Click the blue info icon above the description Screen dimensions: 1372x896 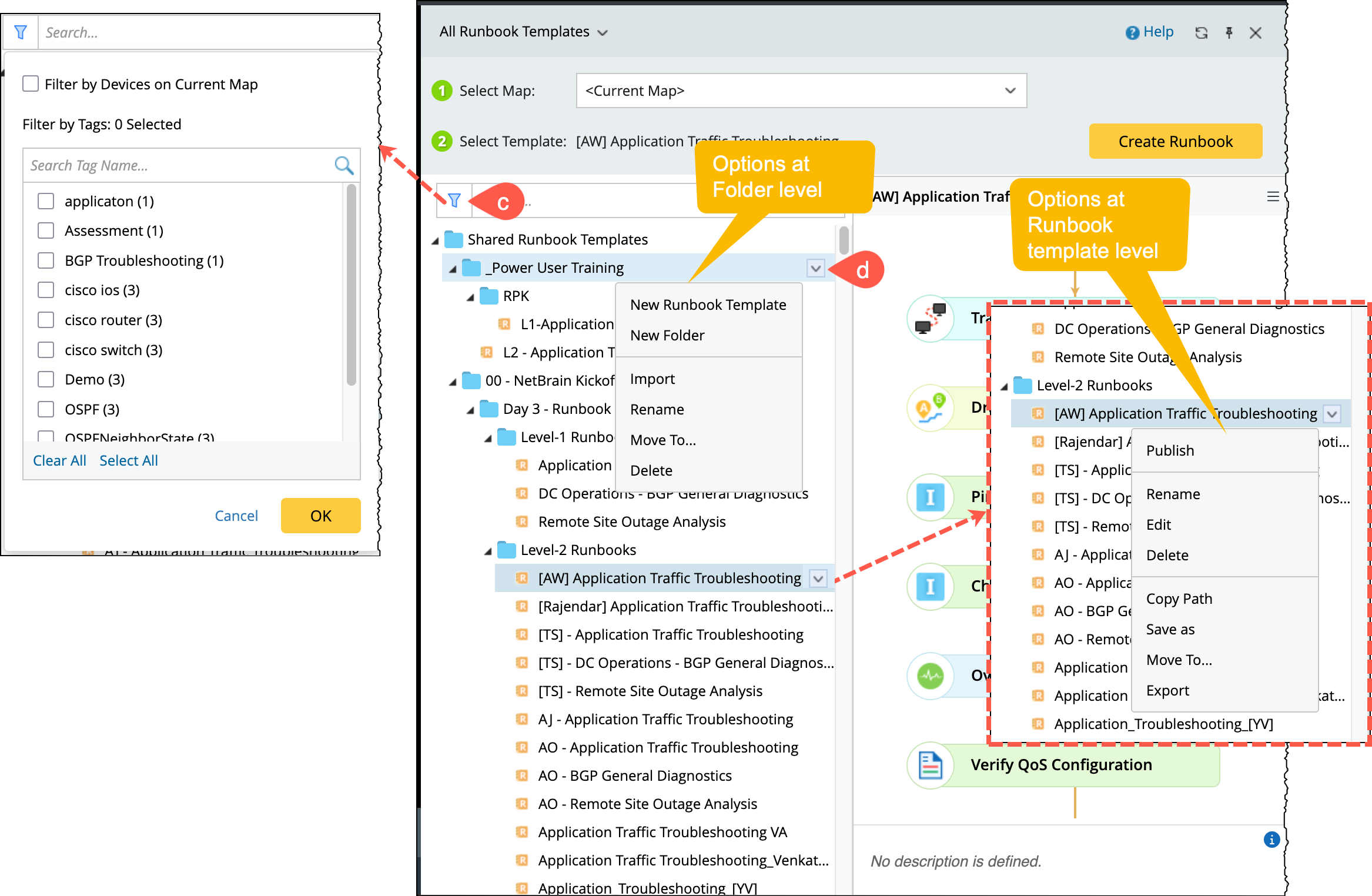[1271, 840]
